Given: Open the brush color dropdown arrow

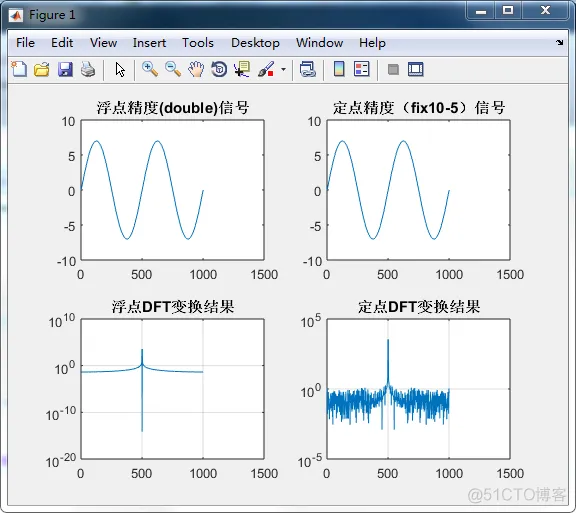Looking at the screenshot, I should point(283,69).
